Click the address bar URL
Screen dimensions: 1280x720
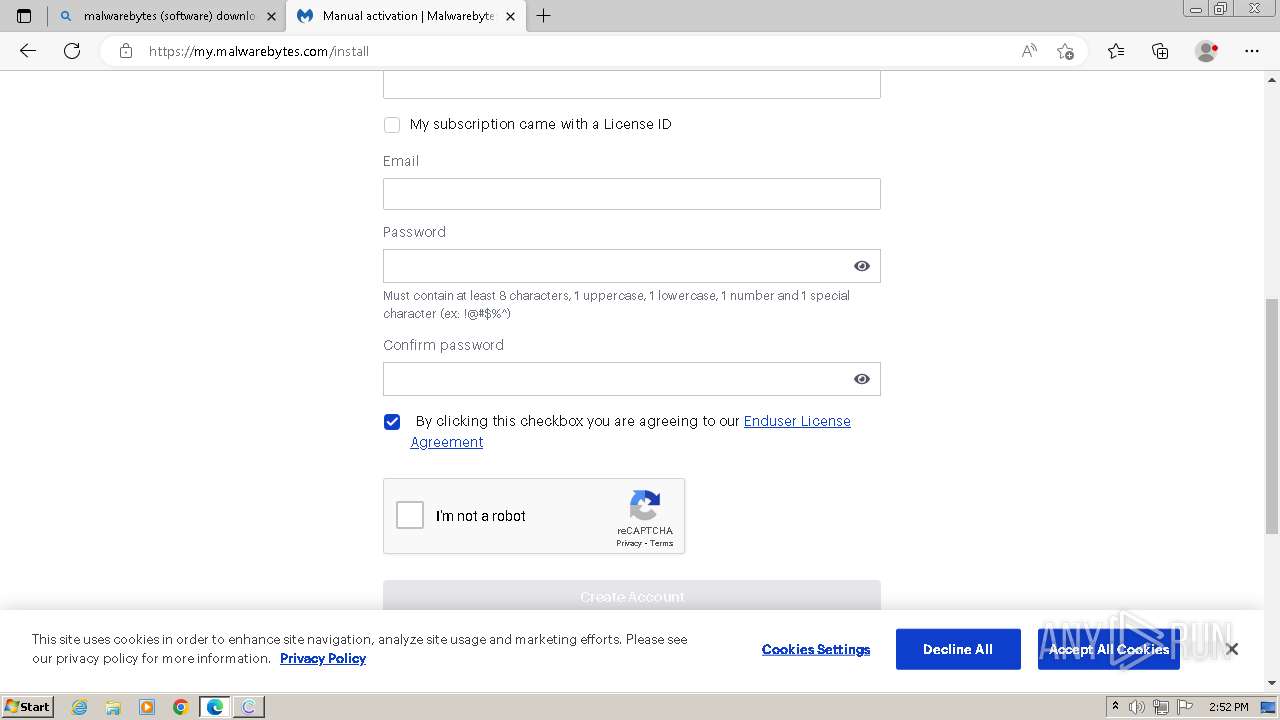point(259,51)
